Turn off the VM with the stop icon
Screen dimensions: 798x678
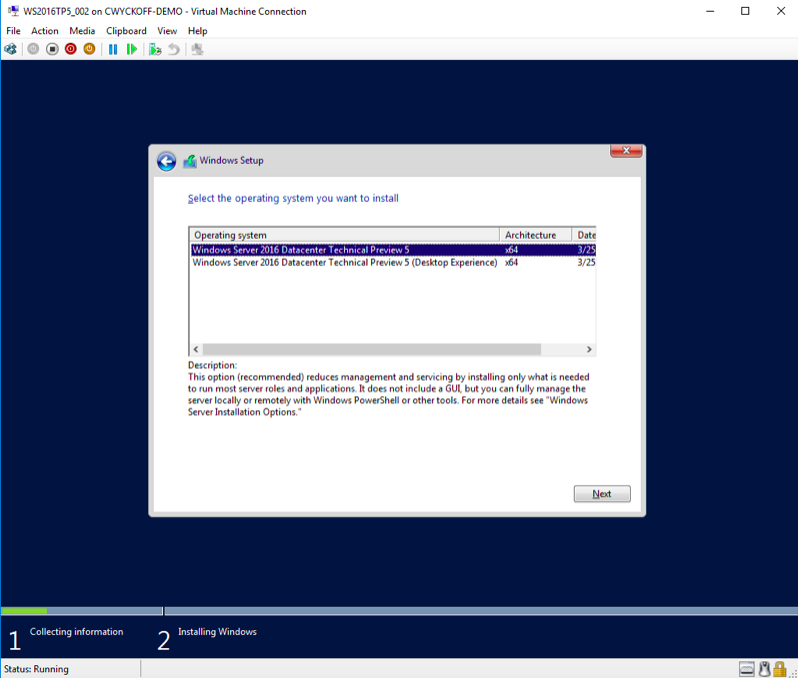[x=52, y=49]
